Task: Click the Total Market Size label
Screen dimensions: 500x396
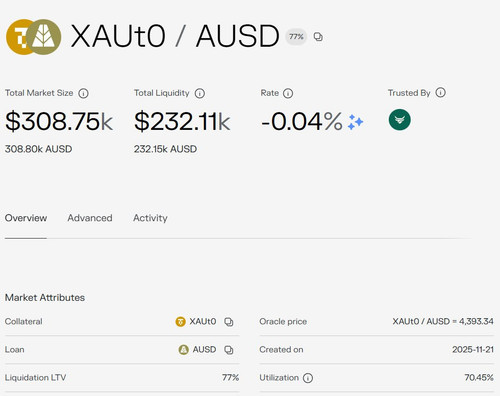Action: tap(39, 93)
